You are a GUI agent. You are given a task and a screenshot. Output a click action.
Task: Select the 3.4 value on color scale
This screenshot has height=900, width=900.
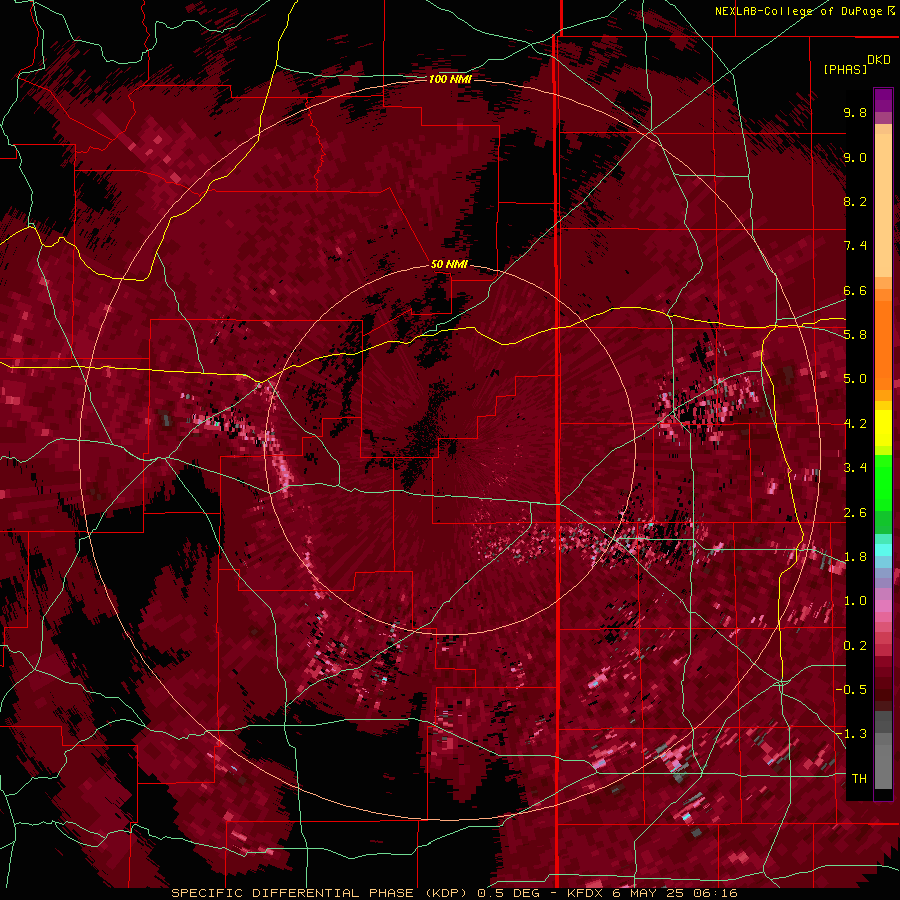855,468
